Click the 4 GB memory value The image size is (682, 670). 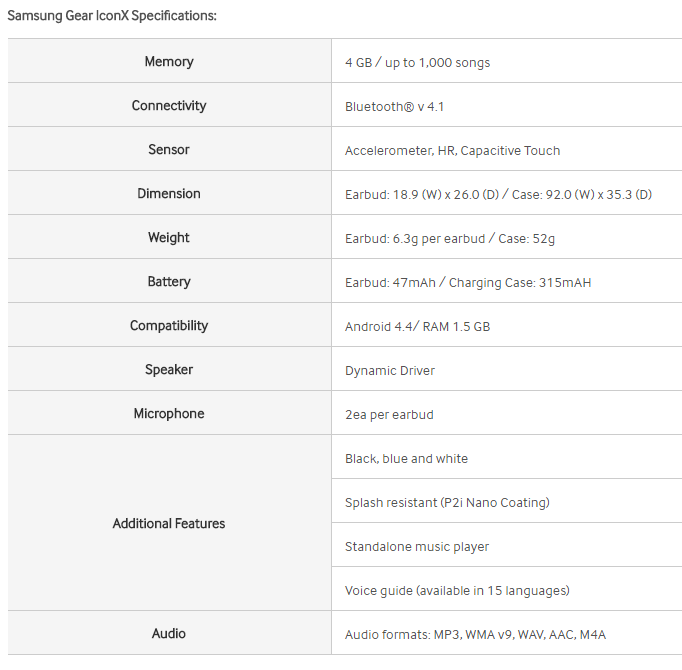point(417,62)
